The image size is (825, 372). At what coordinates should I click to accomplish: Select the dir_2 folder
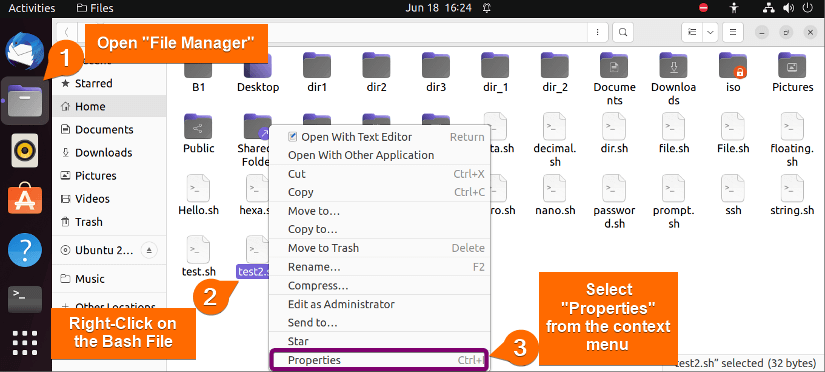tap(555, 73)
